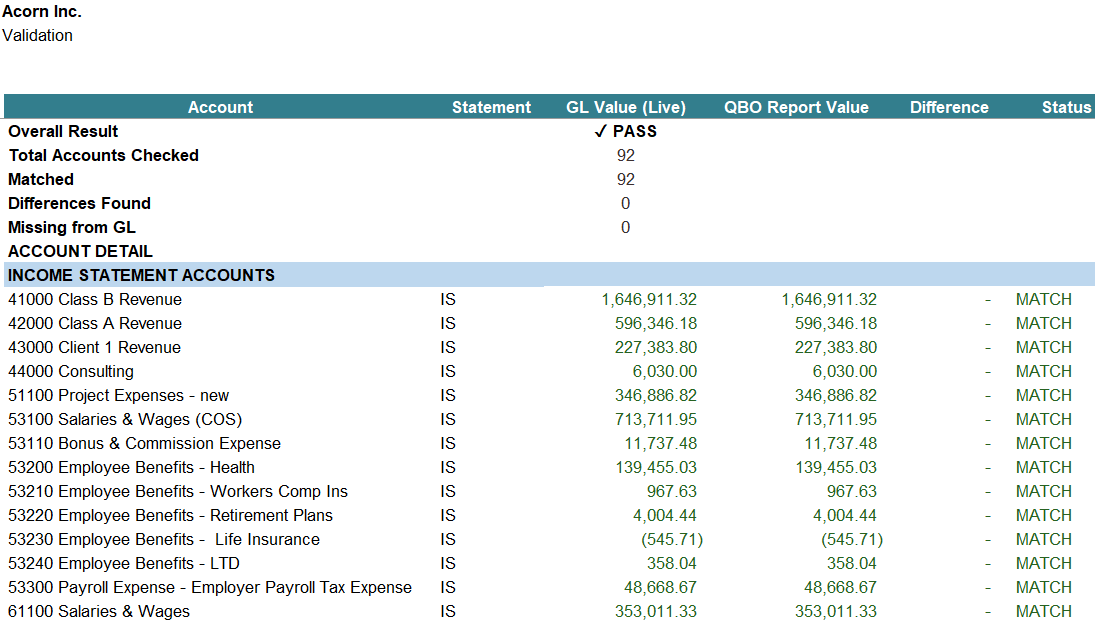This screenshot has width=1095, height=623.
Task: Select the INCOME STATEMENT ACCOUNTS section row
Action: pyautogui.click(x=141, y=275)
